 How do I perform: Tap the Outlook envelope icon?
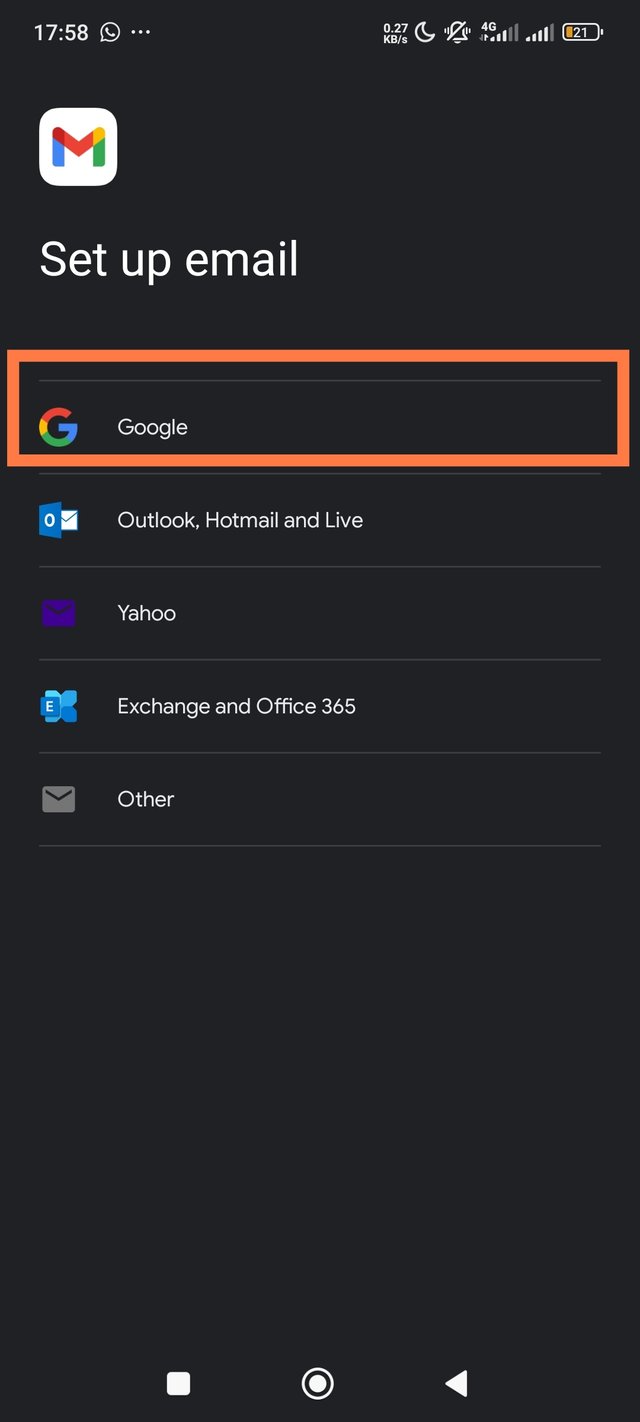coord(58,520)
